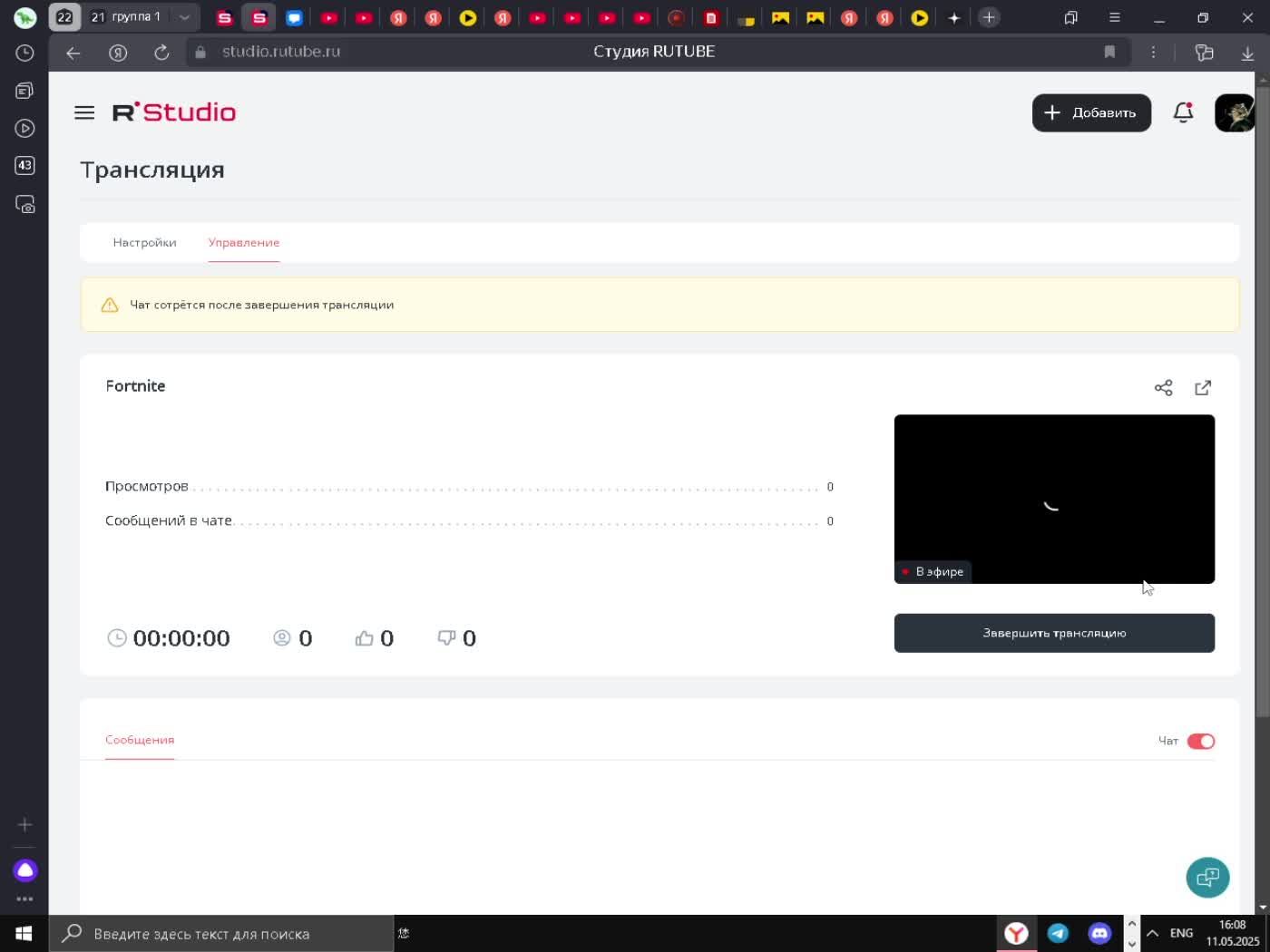Bookmark this page in the address bar
1270x952 pixels.
(1109, 53)
